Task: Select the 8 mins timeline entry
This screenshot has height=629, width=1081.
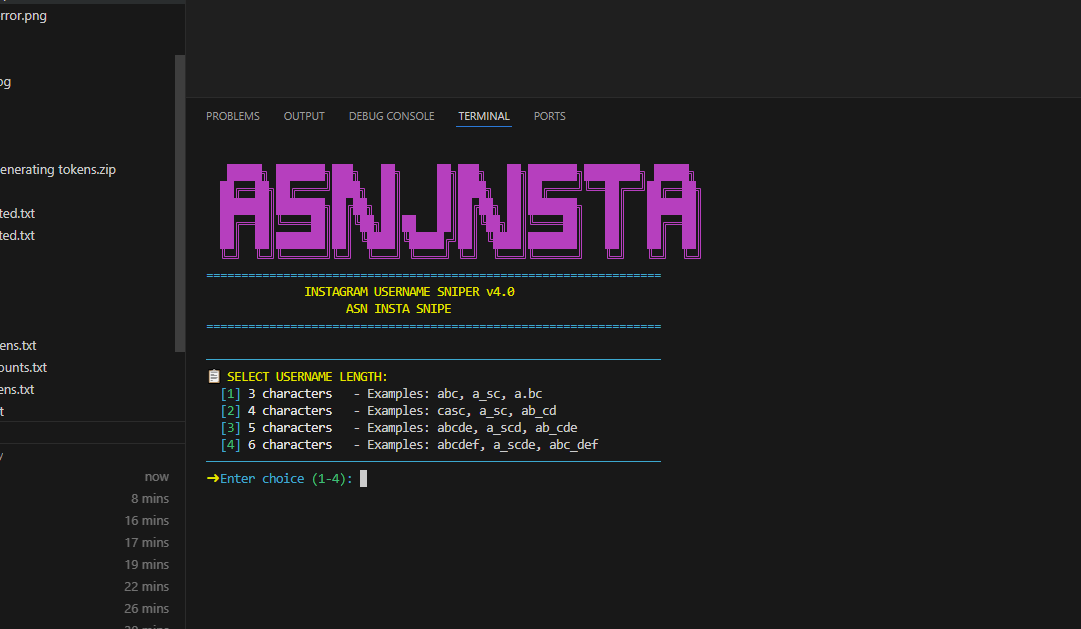Action: pyautogui.click(x=150, y=499)
